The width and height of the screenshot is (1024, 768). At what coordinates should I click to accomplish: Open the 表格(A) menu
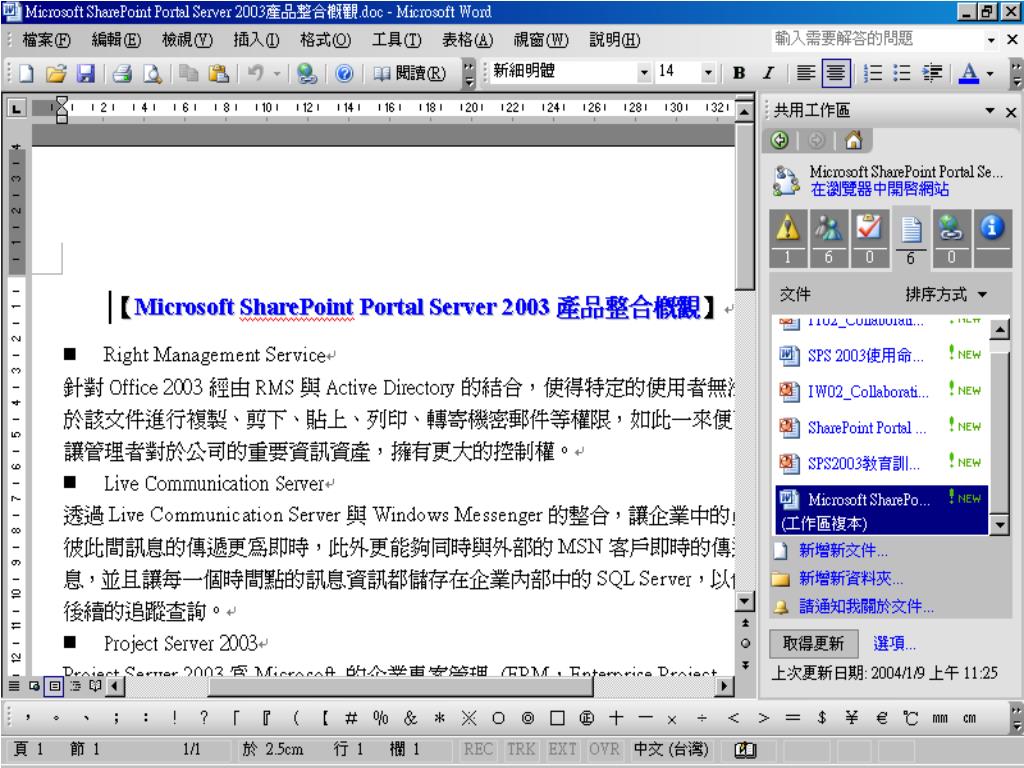point(467,40)
